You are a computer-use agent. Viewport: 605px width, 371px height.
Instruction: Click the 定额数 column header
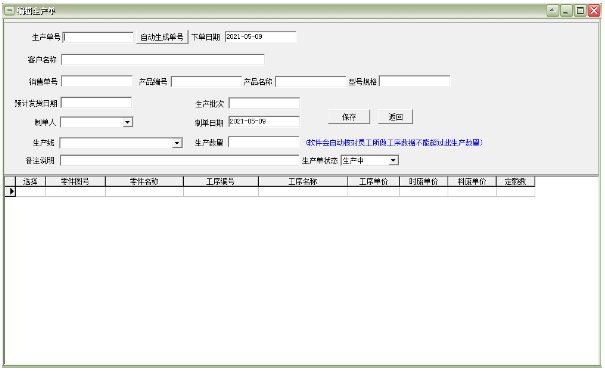tap(515, 182)
